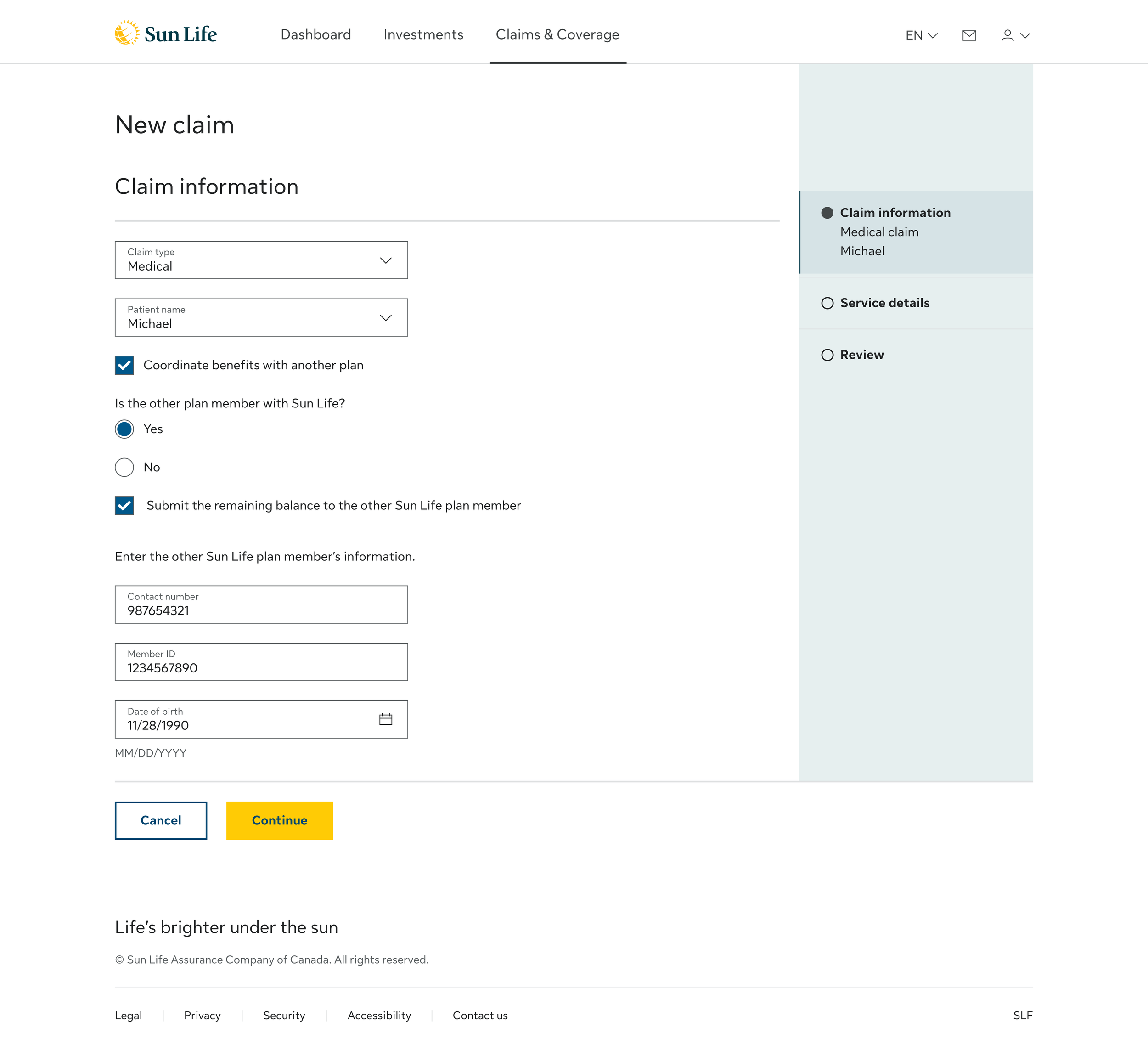Click the SLF text in footer
The height and width of the screenshot is (1056, 1148).
coord(1023,1016)
